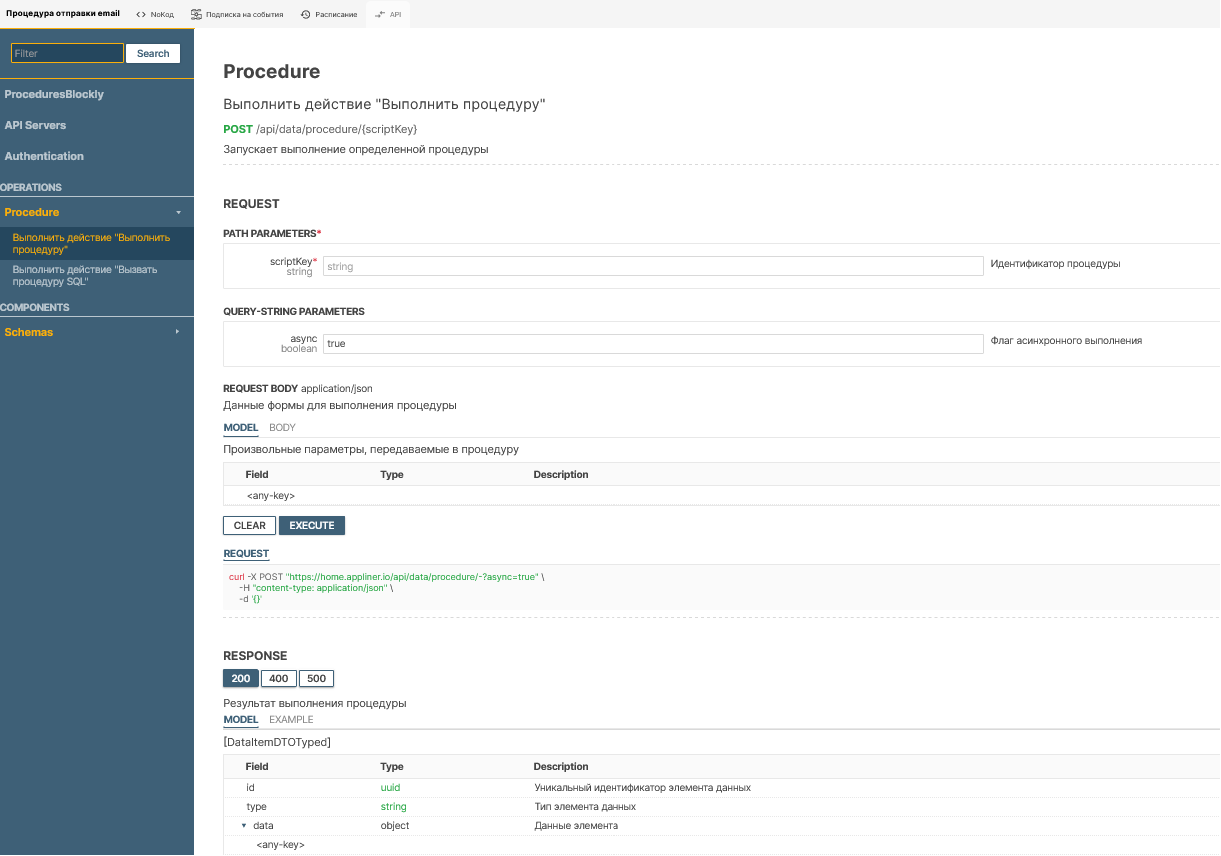The width and height of the screenshot is (1221, 856).
Task: Open the Расписание tab
Action: (x=329, y=14)
